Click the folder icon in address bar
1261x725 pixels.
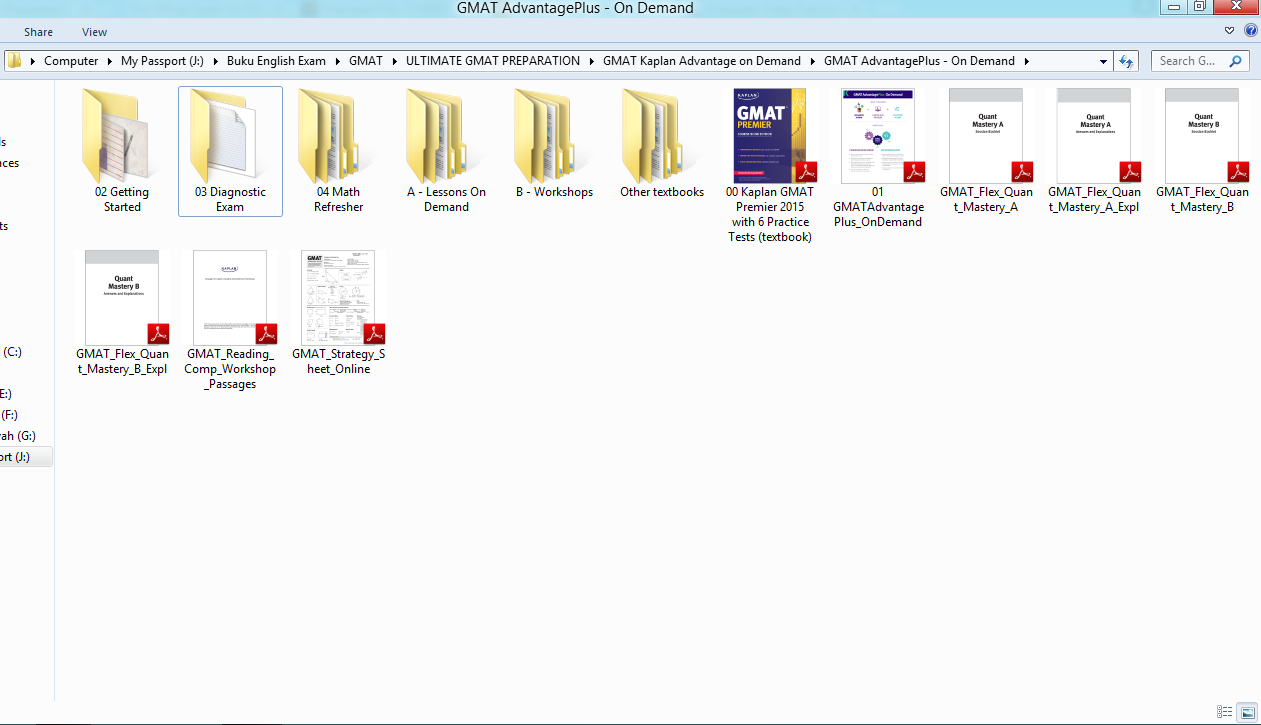pyautogui.click(x=14, y=60)
